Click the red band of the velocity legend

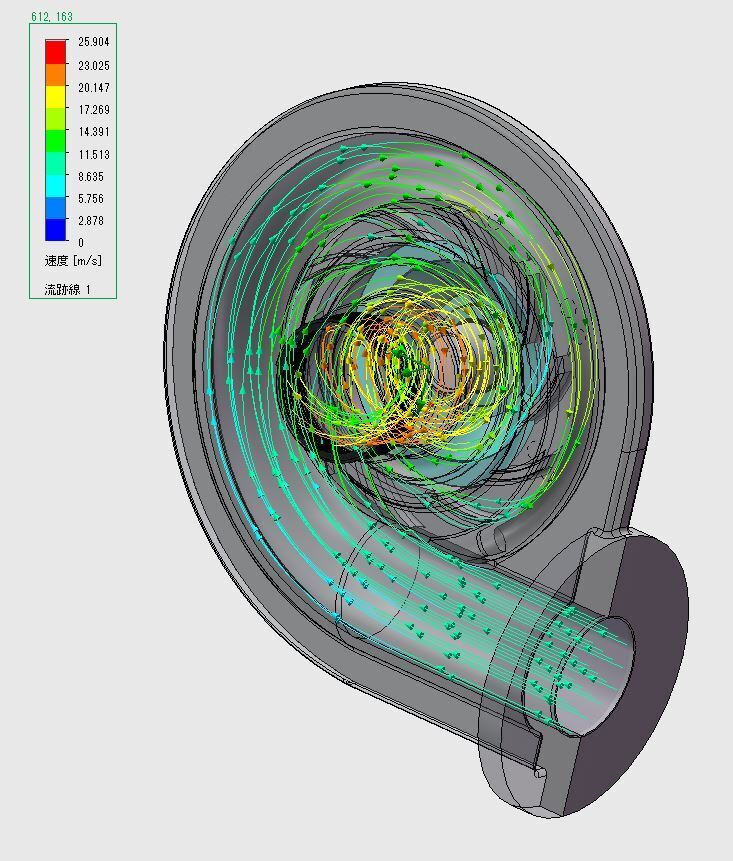tap(55, 51)
